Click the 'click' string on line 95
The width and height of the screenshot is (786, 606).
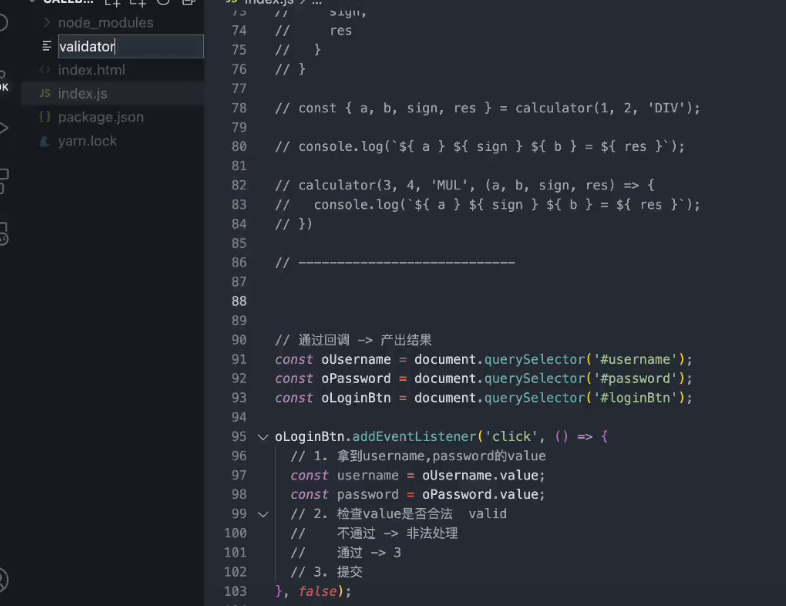point(511,437)
